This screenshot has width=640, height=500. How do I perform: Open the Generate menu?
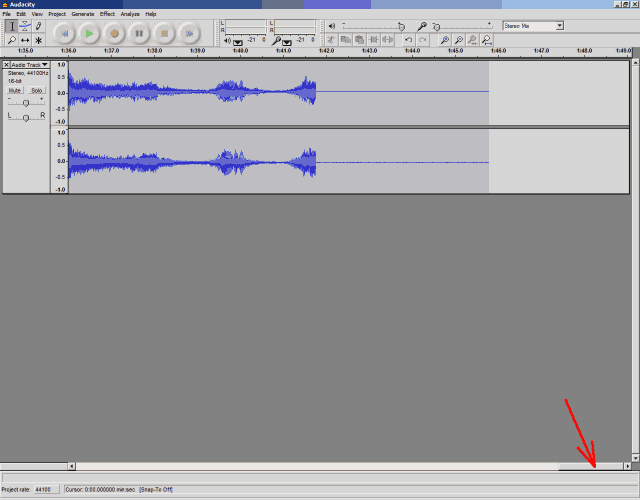tap(82, 14)
